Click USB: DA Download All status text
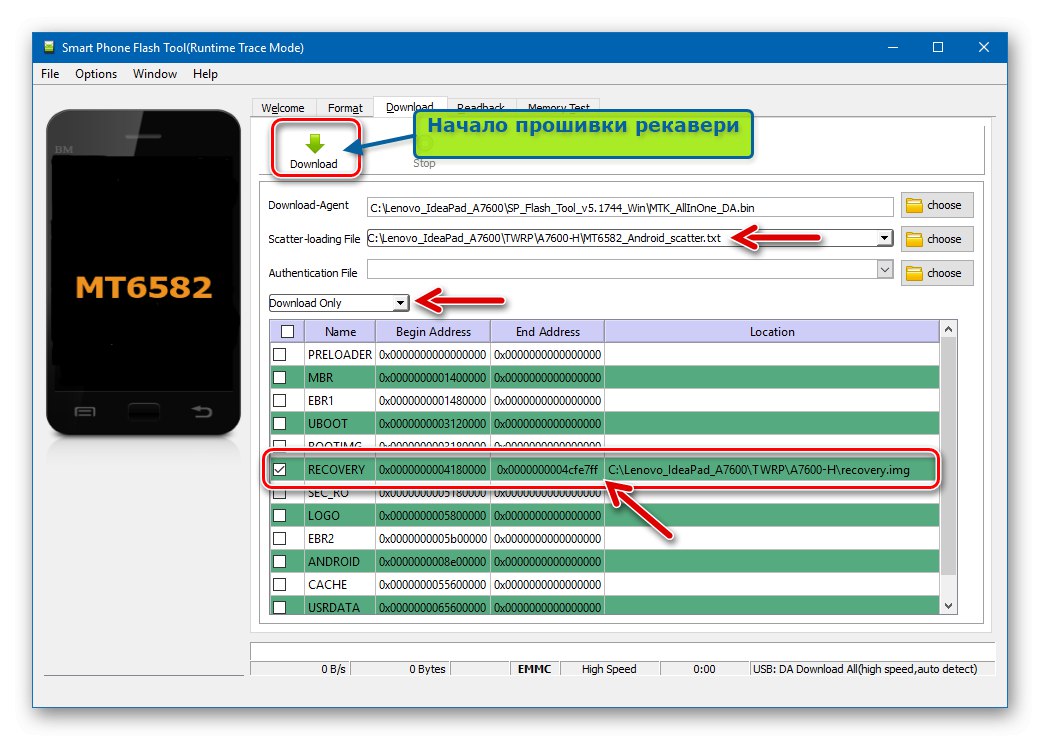This screenshot has width=1040, height=740. 865,669
